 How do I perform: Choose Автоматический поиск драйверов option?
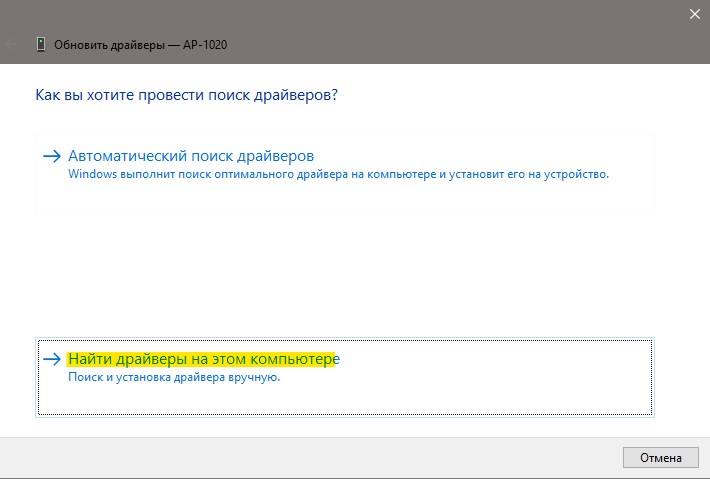[x=345, y=174]
